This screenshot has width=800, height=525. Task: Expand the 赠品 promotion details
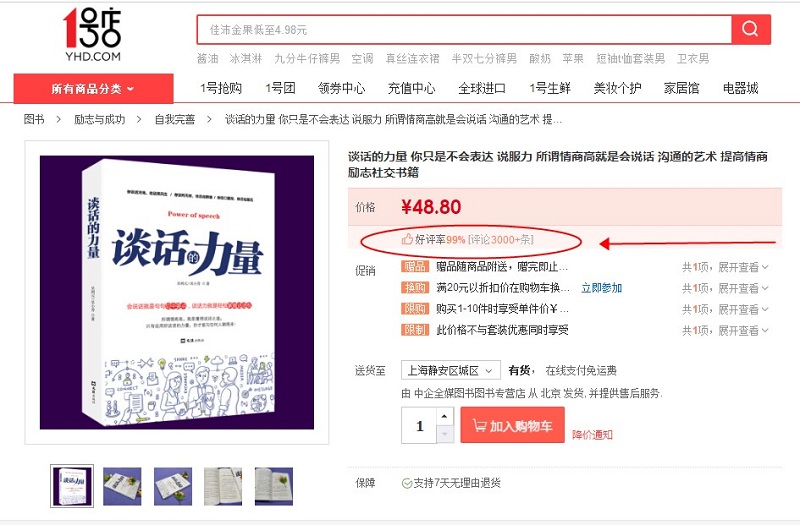tap(725, 267)
